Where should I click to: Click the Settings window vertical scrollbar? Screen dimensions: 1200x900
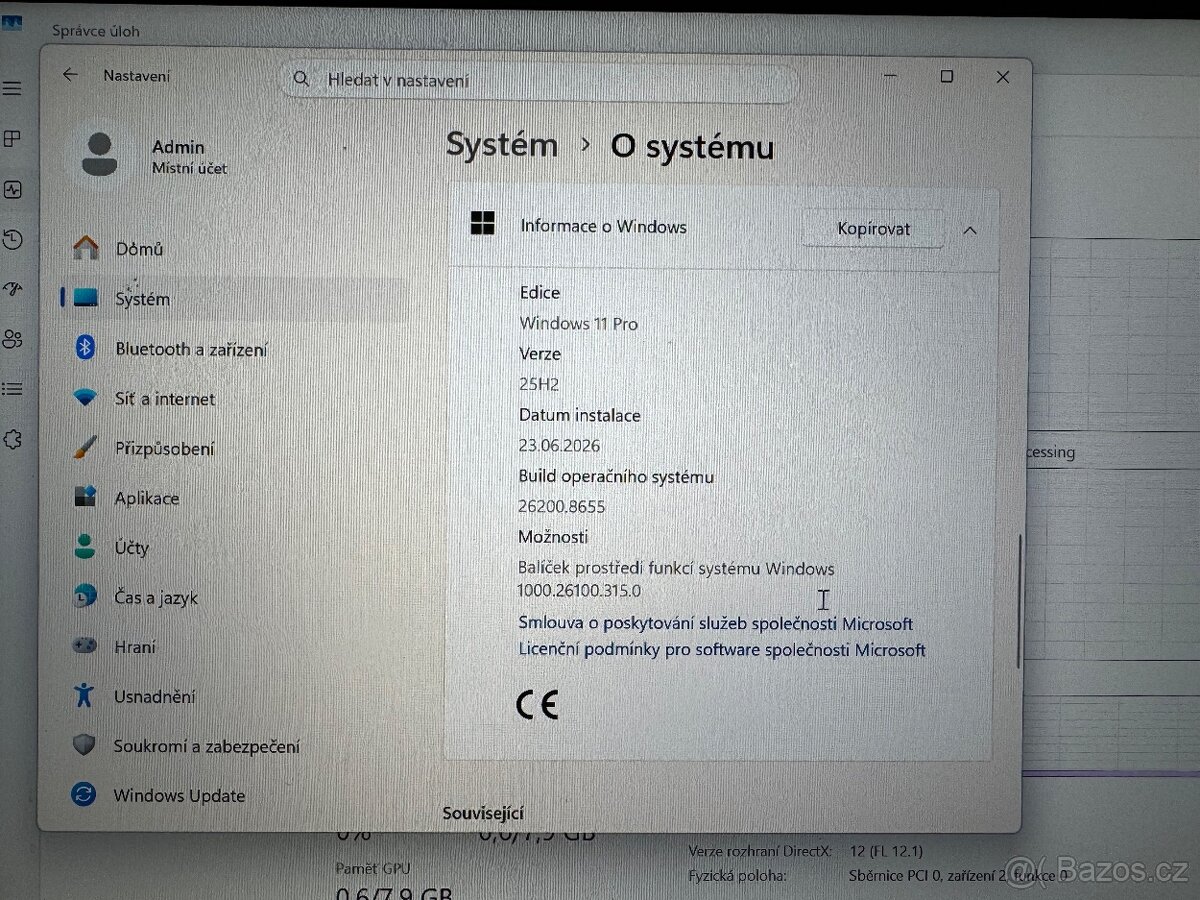pos(1018,600)
